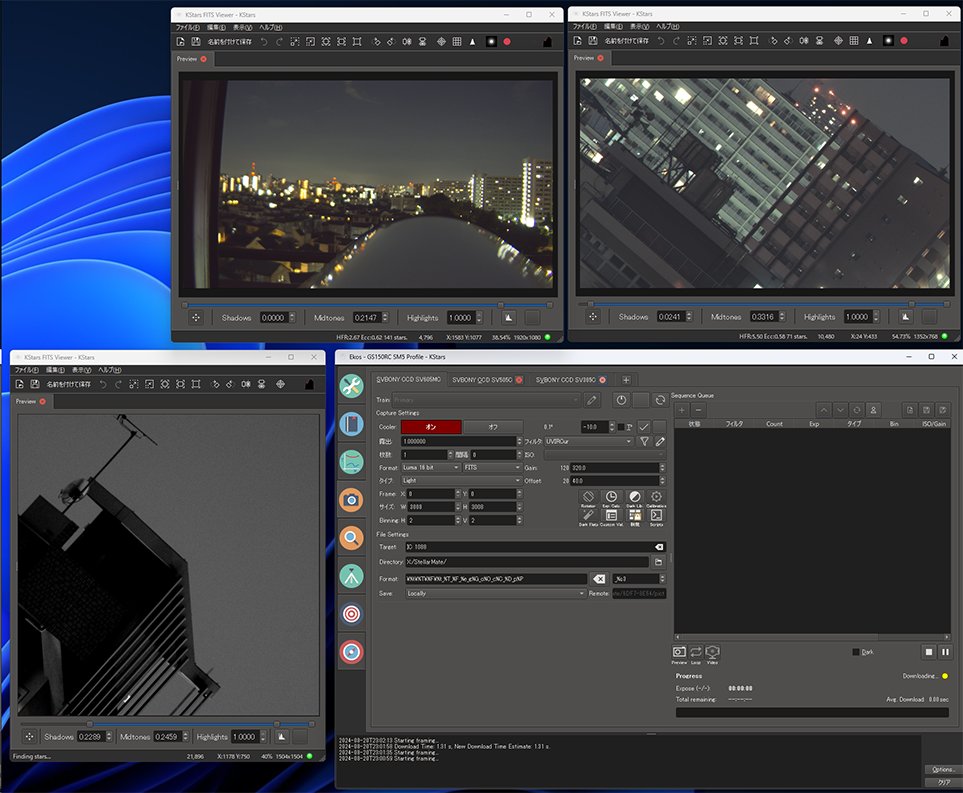This screenshot has width=963, height=793.
Task: Stop the running capture sequence
Action: click(929, 652)
